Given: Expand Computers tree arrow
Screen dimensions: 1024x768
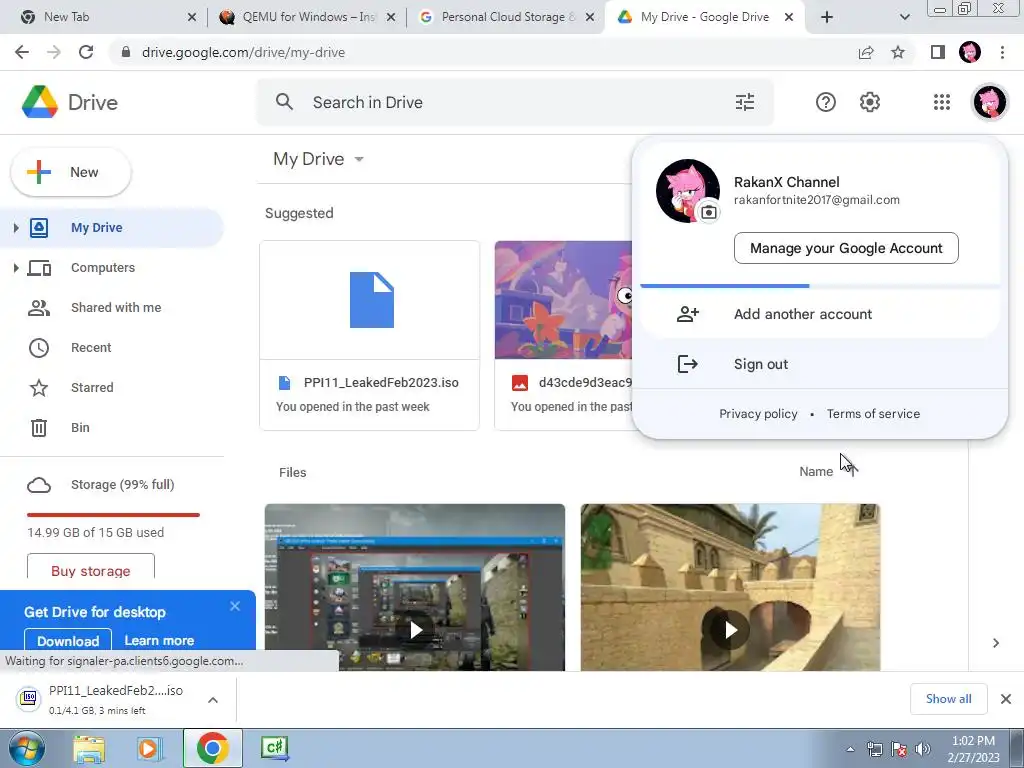Looking at the screenshot, I should pos(16,268).
